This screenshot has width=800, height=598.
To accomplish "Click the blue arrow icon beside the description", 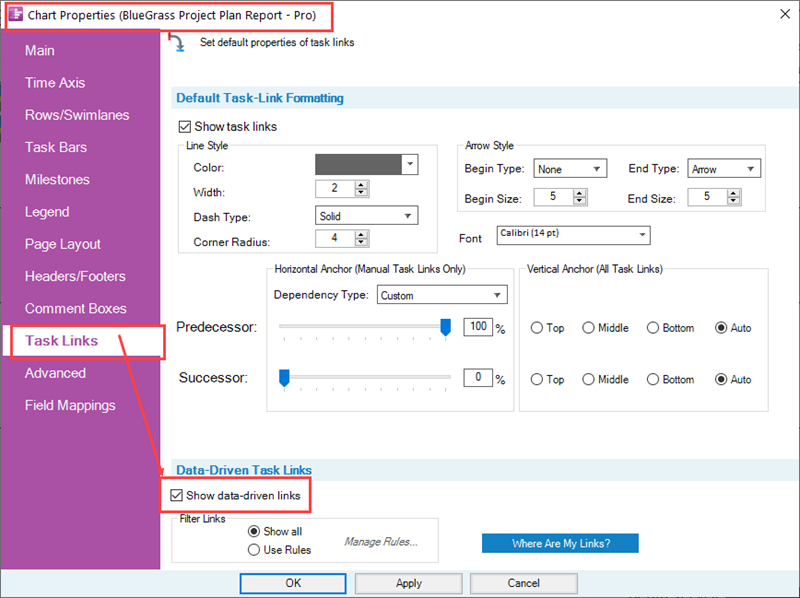I will tap(178, 43).
